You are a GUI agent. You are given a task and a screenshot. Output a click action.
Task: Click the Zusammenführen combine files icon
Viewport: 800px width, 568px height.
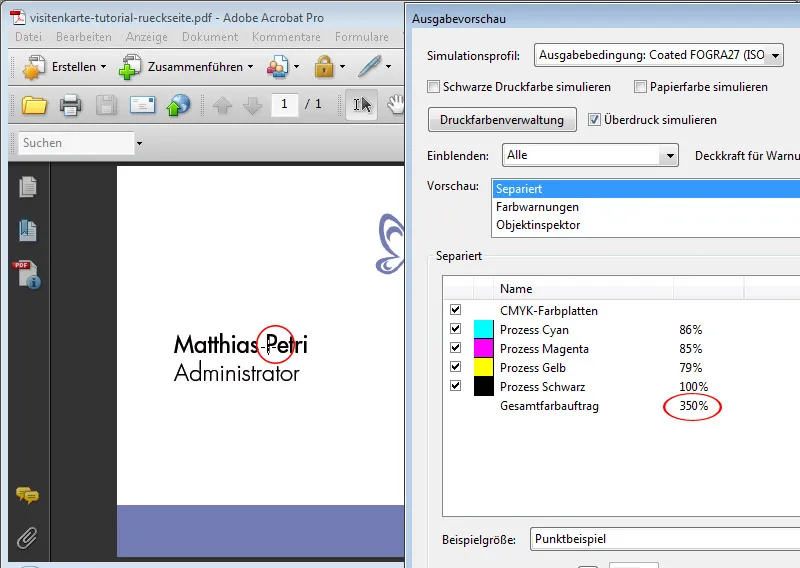[130, 67]
